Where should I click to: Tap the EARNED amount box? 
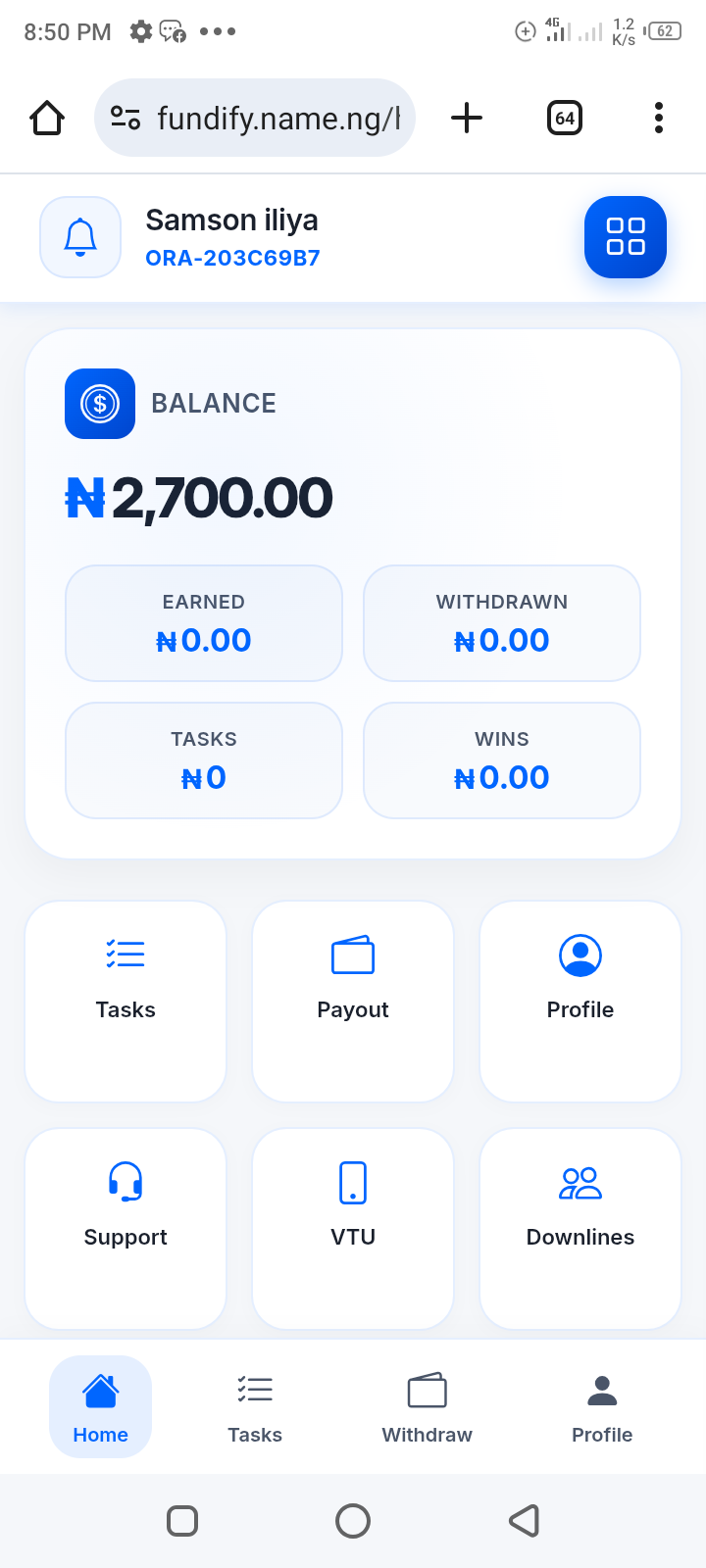tap(204, 623)
